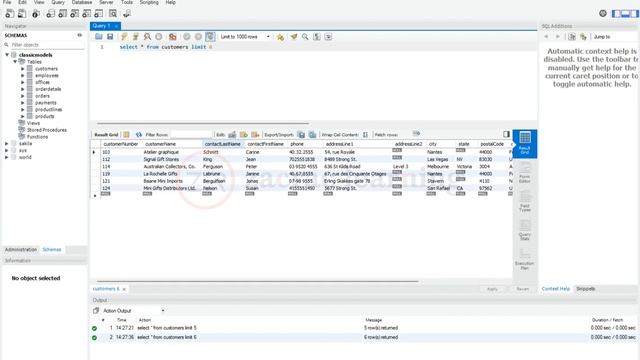This screenshot has height=360, width=640.
Task: Open the Database menu
Action: pyautogui.click(x=82, y=2)
